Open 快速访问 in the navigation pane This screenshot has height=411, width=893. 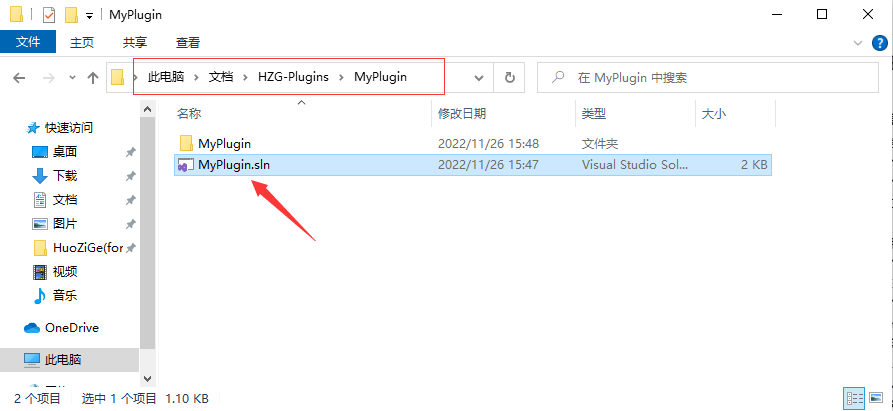point(68,128)
